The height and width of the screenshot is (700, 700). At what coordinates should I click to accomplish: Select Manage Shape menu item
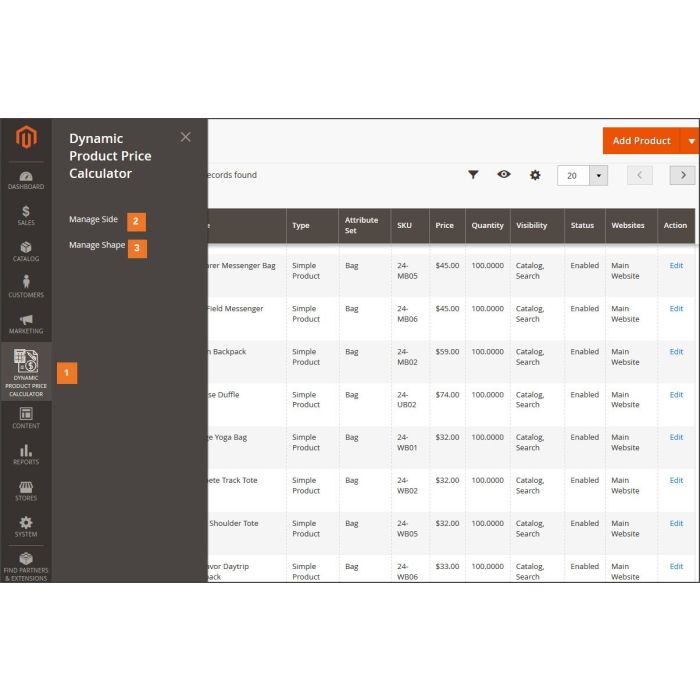coord(97,245)
